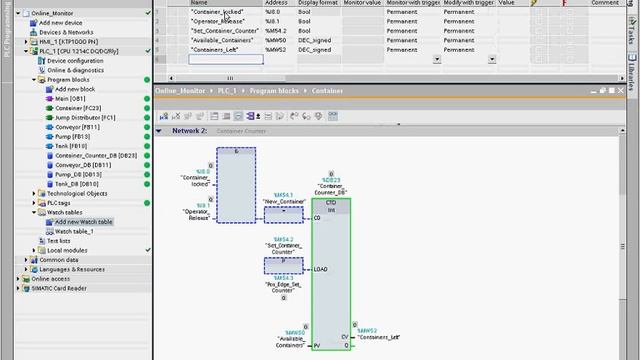Click the Tank [FB10] block icon

[x=49, y=146]
